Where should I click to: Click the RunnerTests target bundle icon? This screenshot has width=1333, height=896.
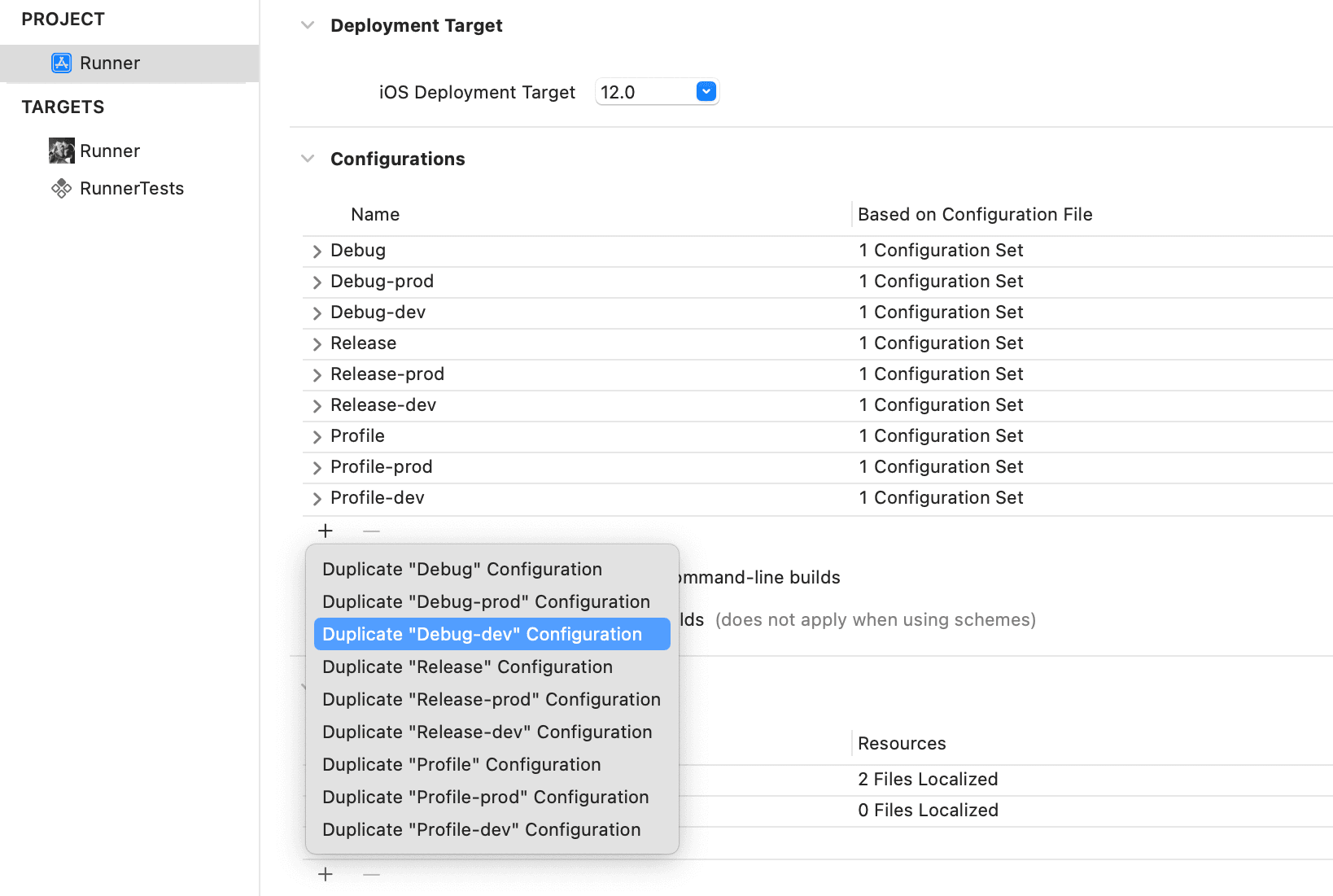coord(62,188)
